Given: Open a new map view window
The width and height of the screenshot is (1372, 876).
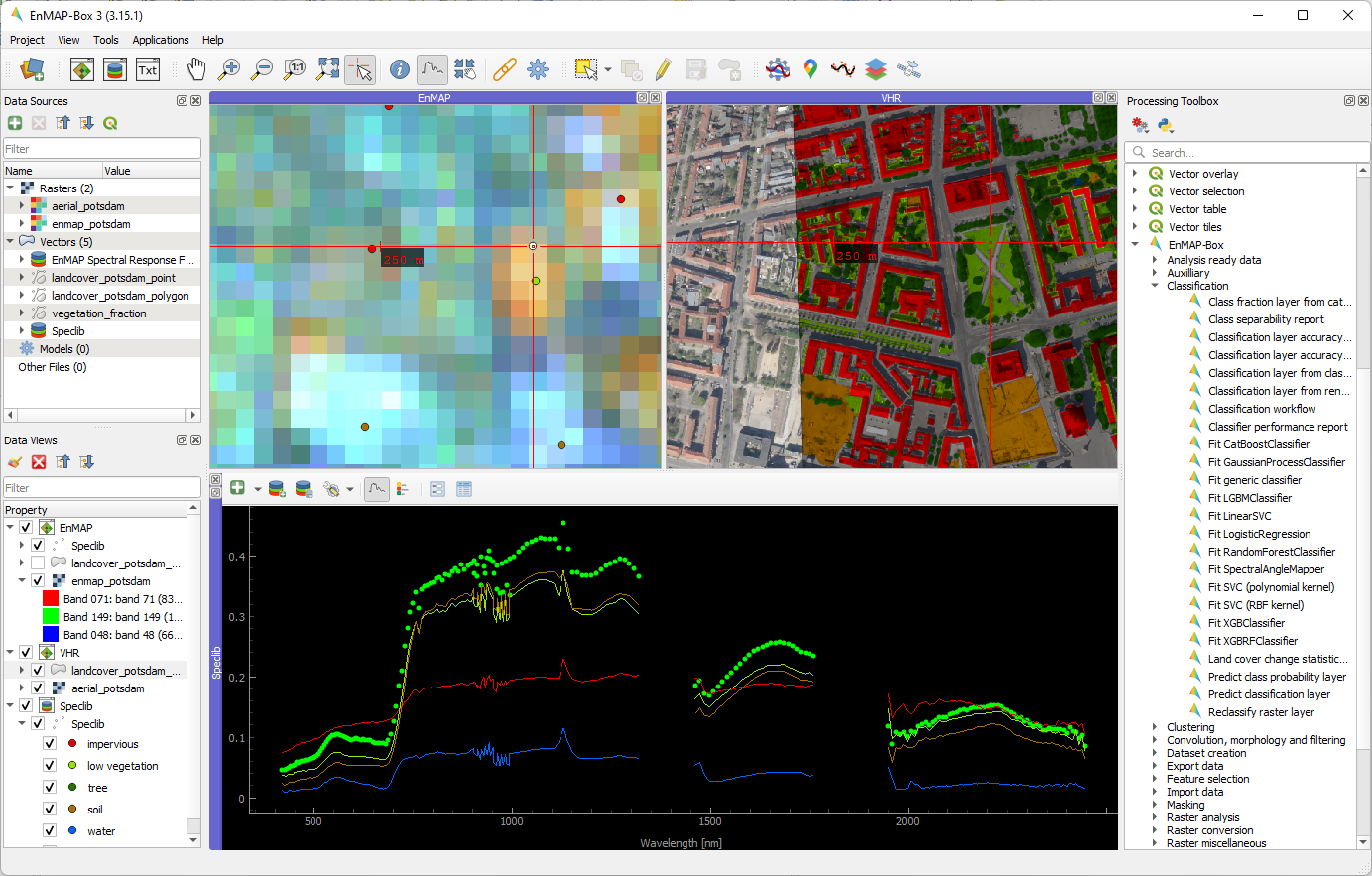Looking at the screenshot, I should [82, 69].
